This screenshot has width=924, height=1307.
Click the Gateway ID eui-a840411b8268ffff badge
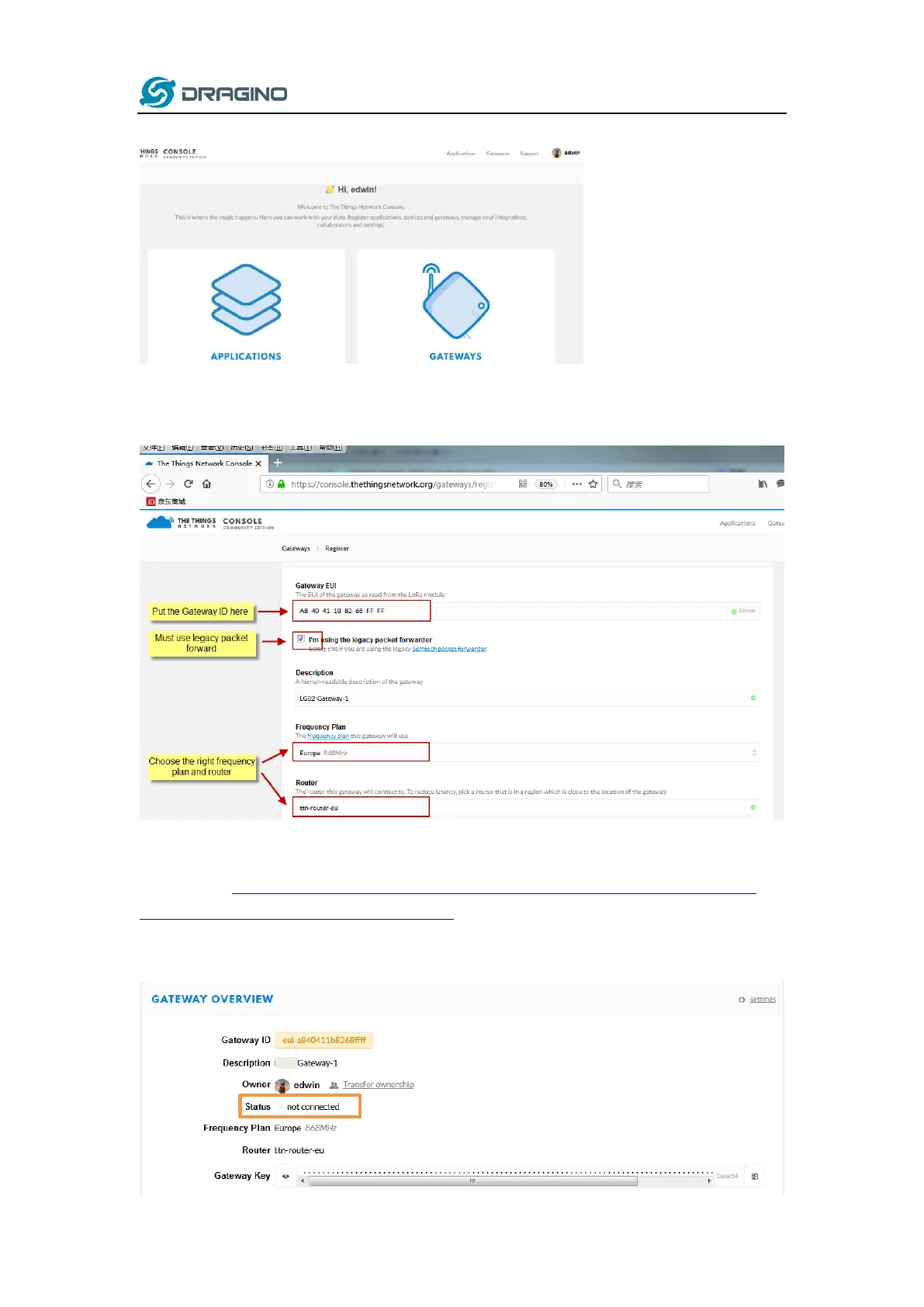pos(324,1040)
